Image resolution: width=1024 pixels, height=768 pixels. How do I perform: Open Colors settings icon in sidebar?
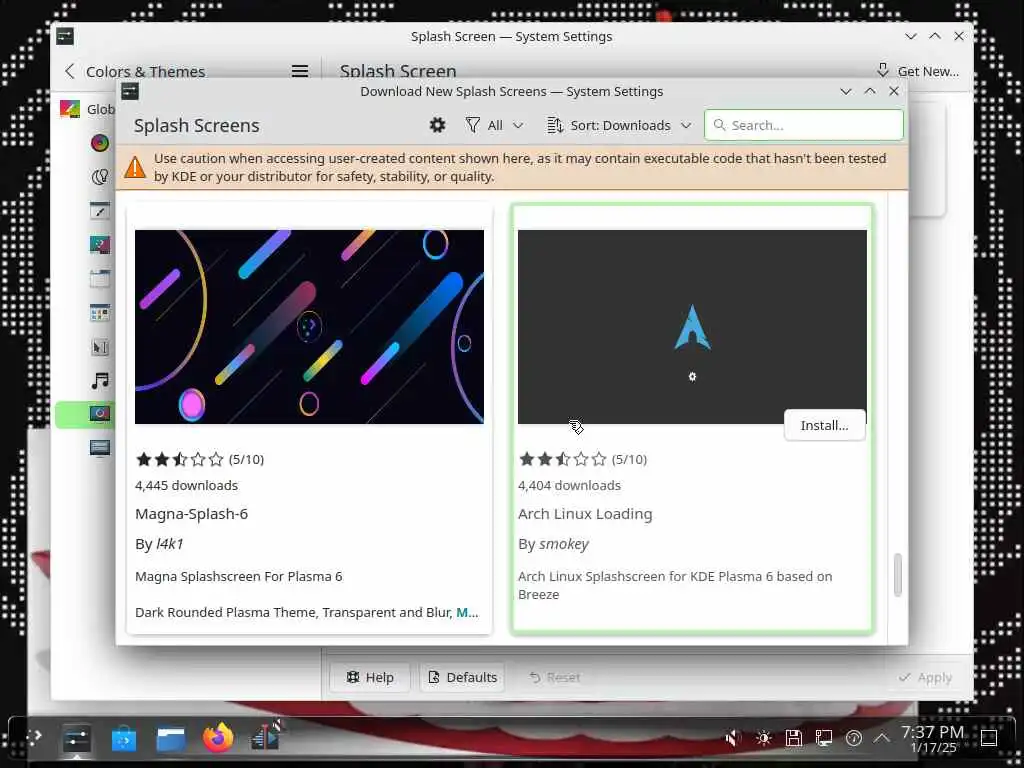[100, 142]
